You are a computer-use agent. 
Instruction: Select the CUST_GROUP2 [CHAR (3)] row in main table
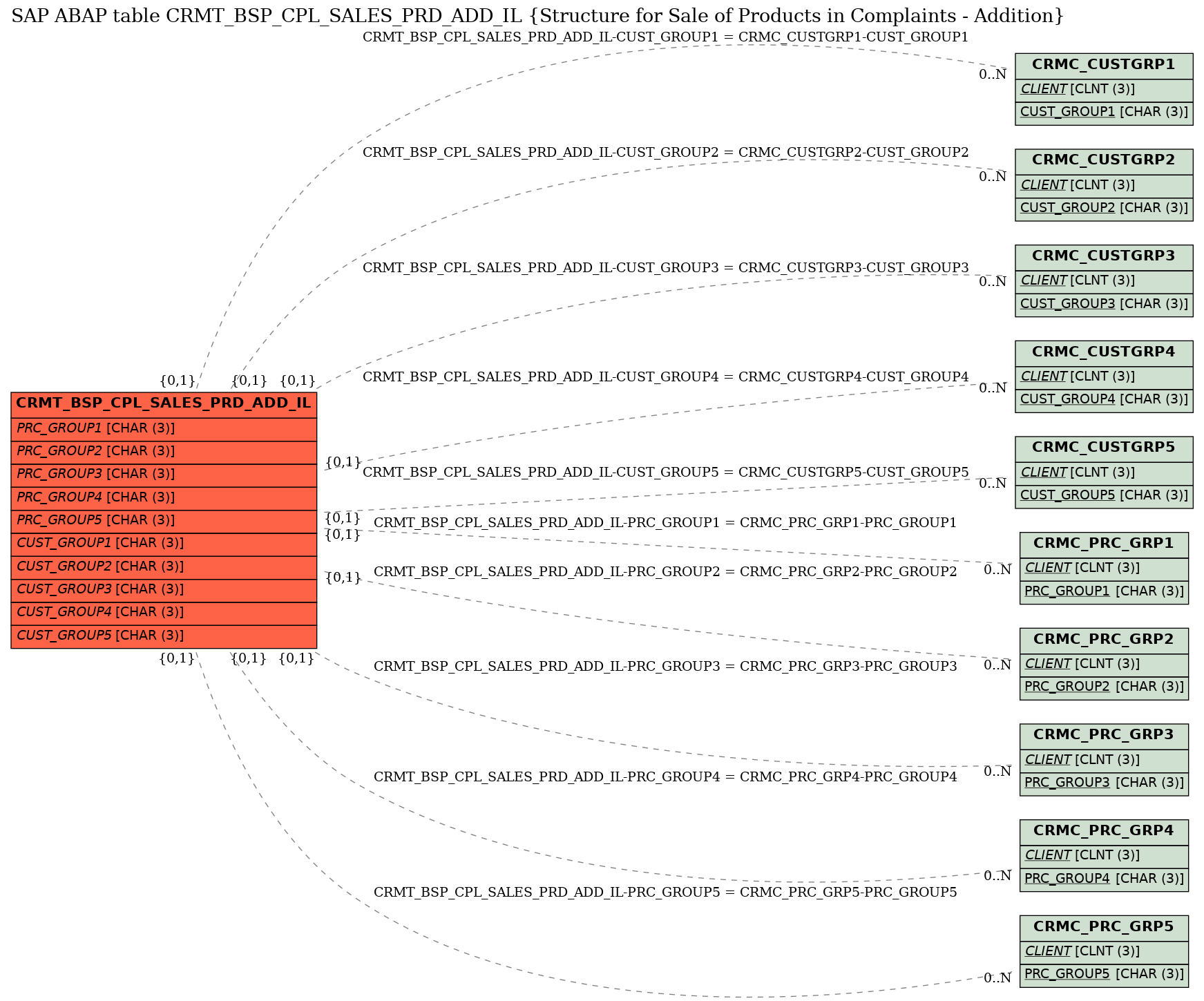click(164, 567)
